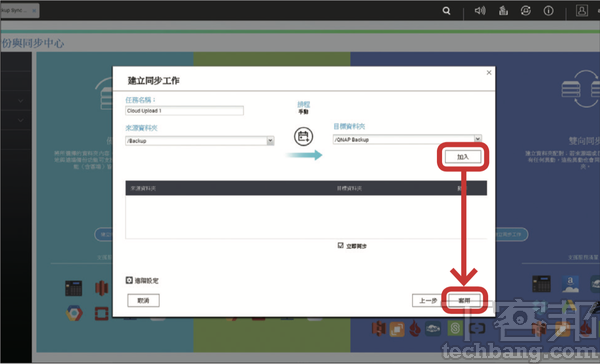Click the Amazon 'a' icon on right panel
600x364 pixels.
(x=570, y=284)
